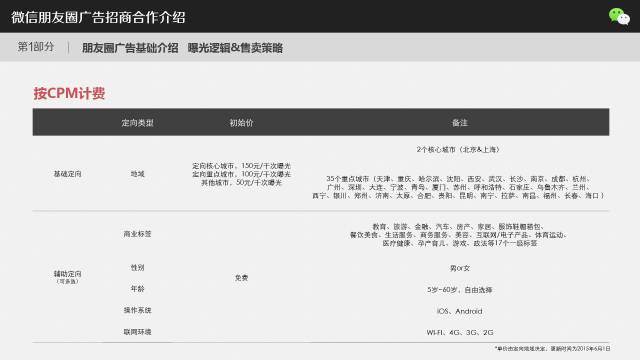
Task: Click the 初始价 column header
Action: pos(241,122)
